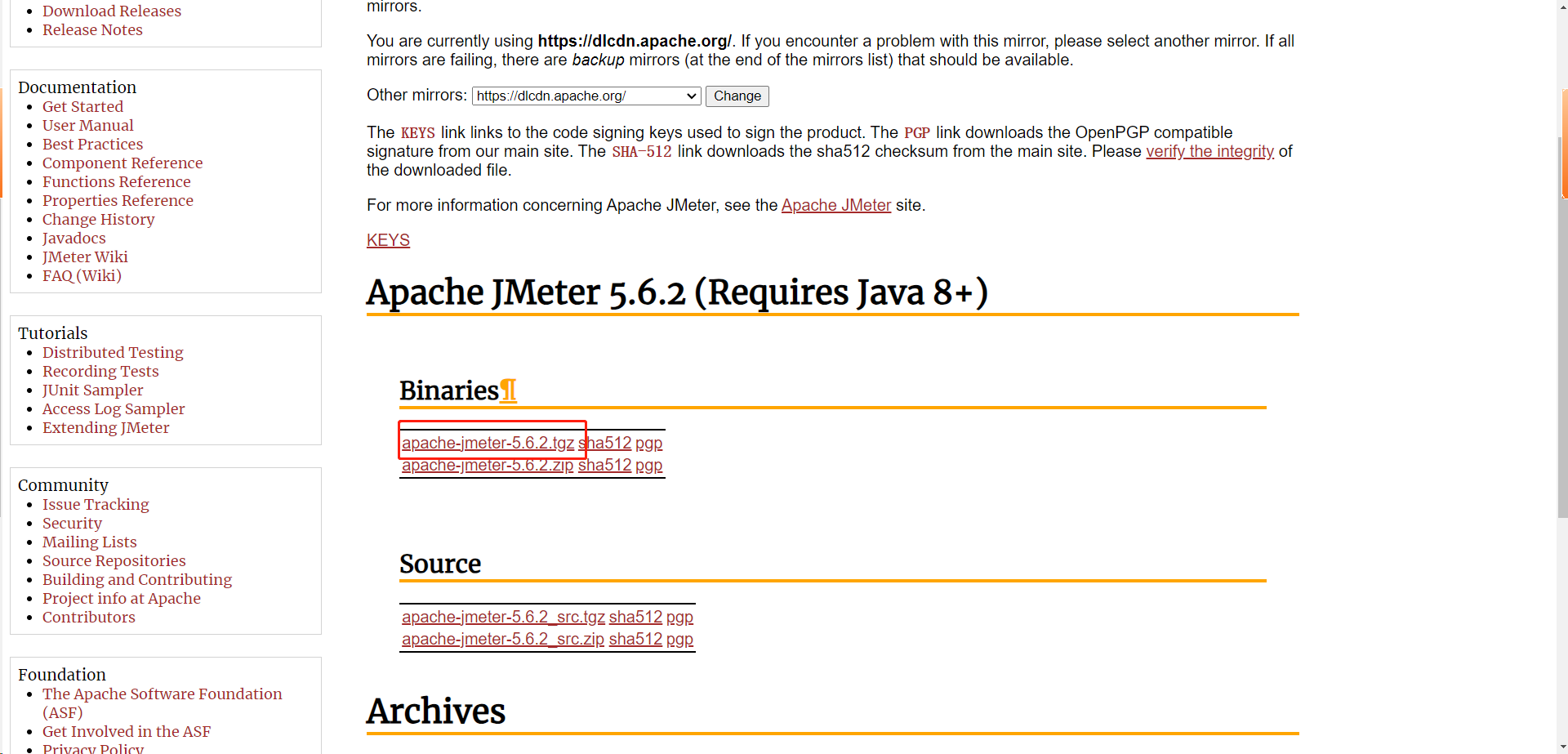
Task: Open sha512 for apache-jmeter-5.6.2.zip
Action: tap(605, 465)
